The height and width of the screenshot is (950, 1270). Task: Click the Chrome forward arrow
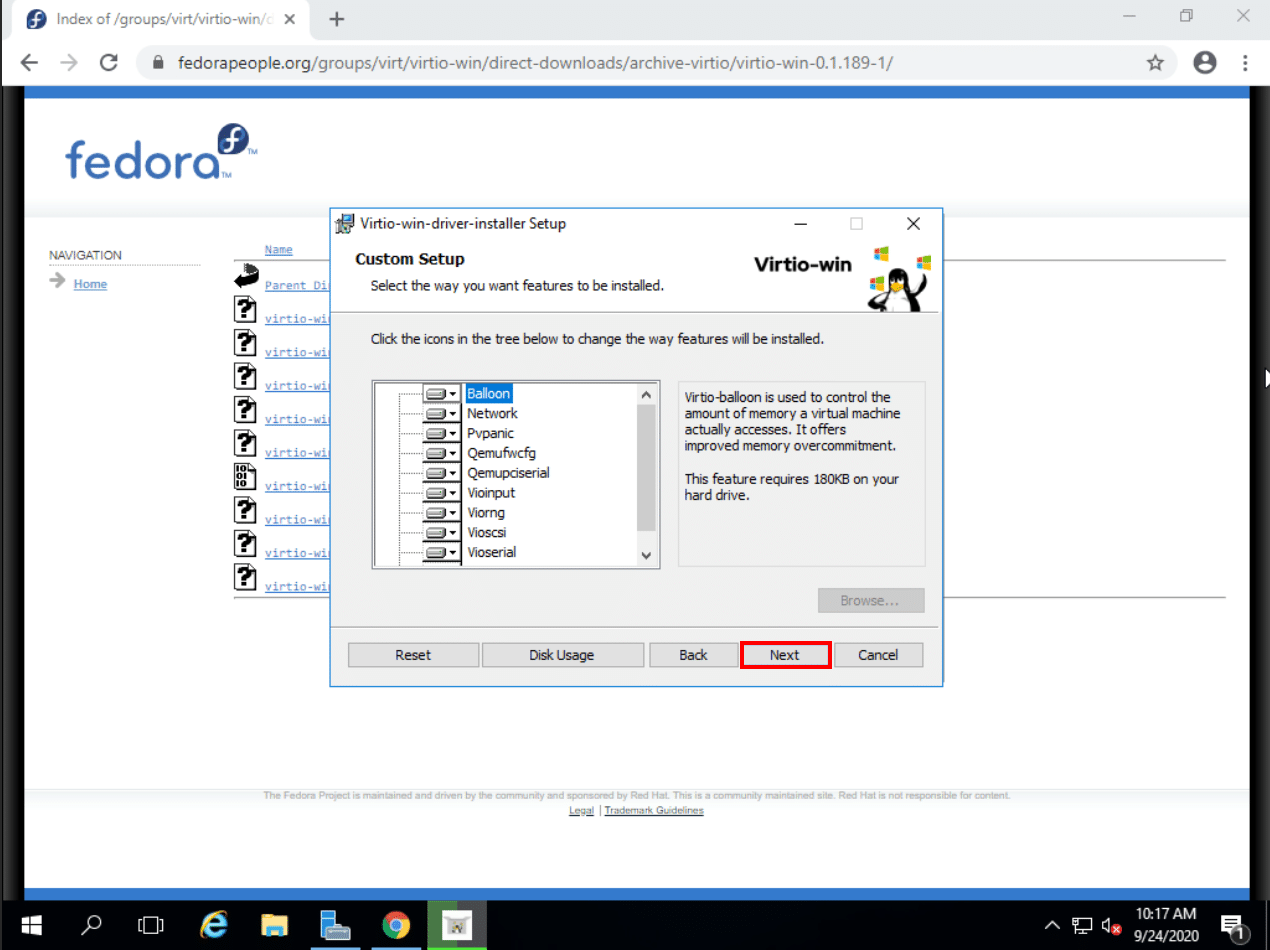click(x=68, y=63)
